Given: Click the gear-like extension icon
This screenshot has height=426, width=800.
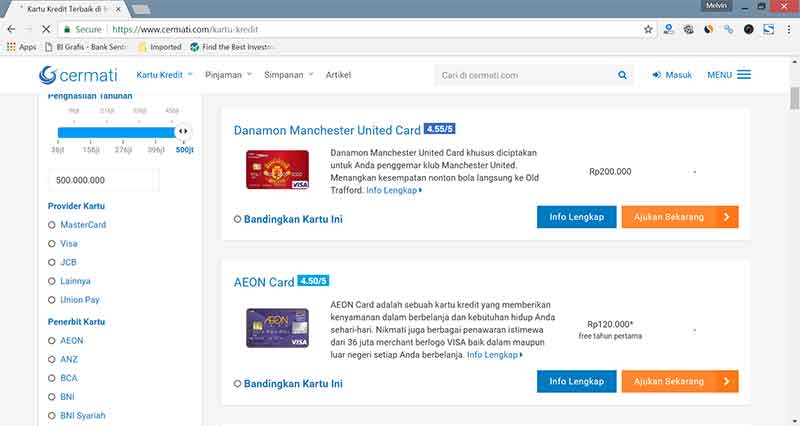Looking at the screenshot, I should 688,30.
